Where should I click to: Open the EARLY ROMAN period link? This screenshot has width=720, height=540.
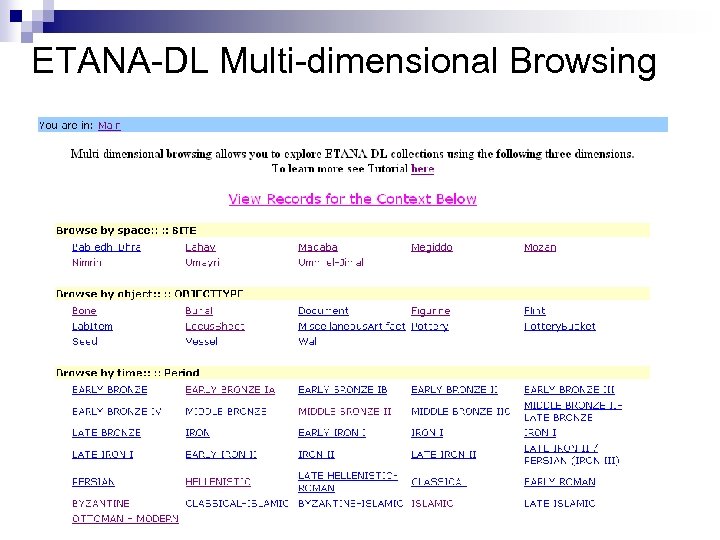tap(560, 482)
